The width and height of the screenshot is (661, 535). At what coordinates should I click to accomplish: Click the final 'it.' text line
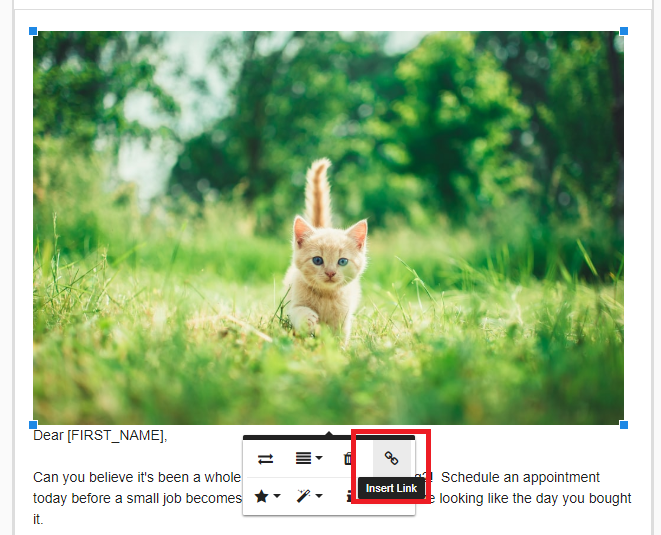point(38,519)
